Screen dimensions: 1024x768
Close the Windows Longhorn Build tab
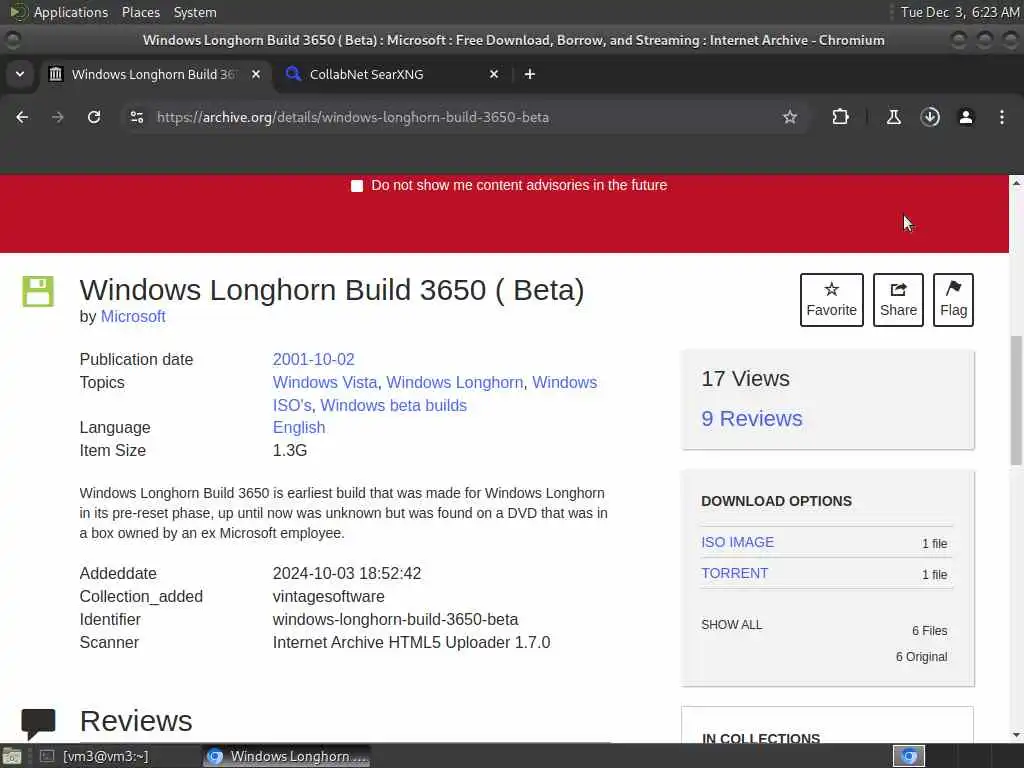[x=256, y=74]
